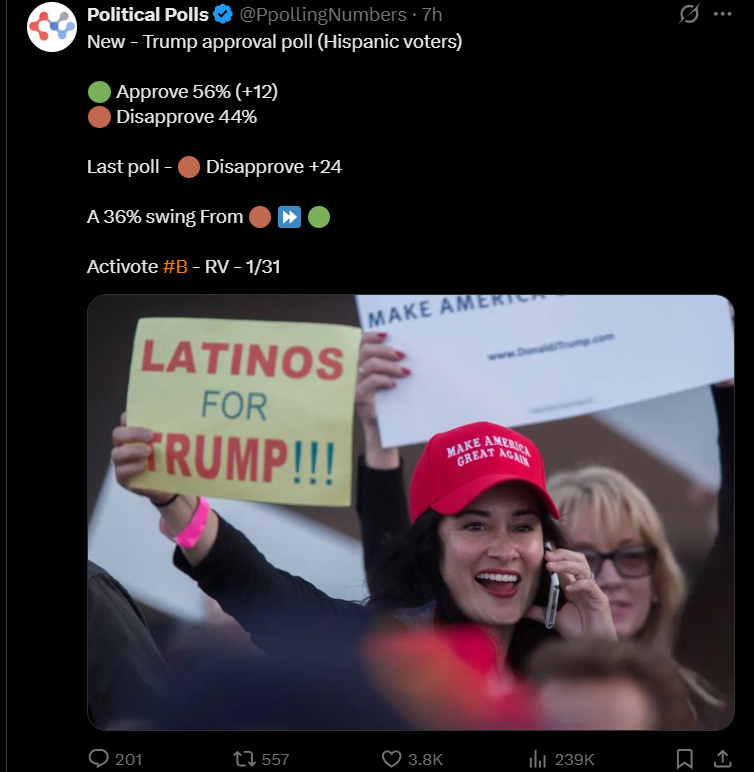The width and height of the screenshot is (754, 772).
Task: Open the 7h timestamp link
Action: pos(432,15)
